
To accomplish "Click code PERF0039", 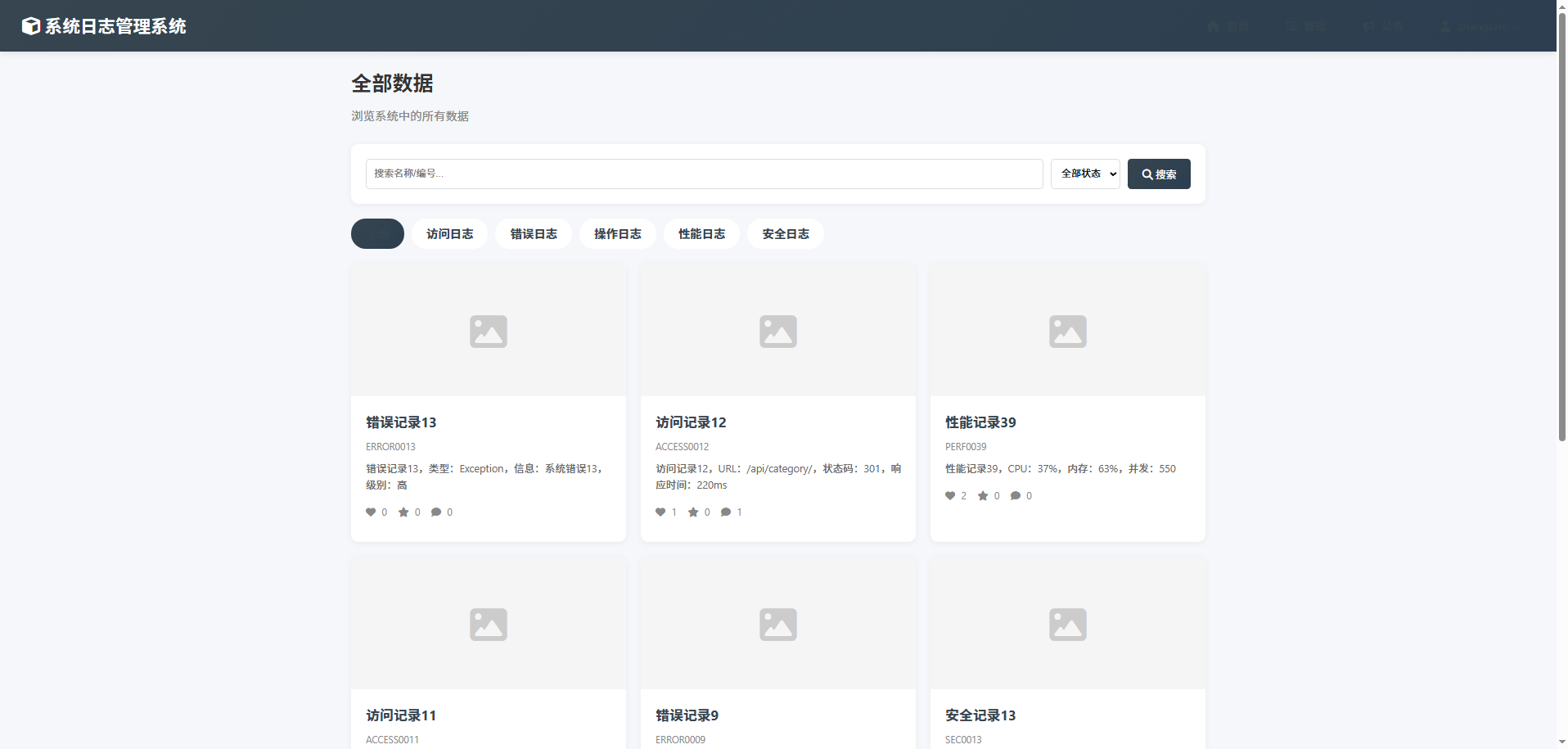I will (966, 447).
